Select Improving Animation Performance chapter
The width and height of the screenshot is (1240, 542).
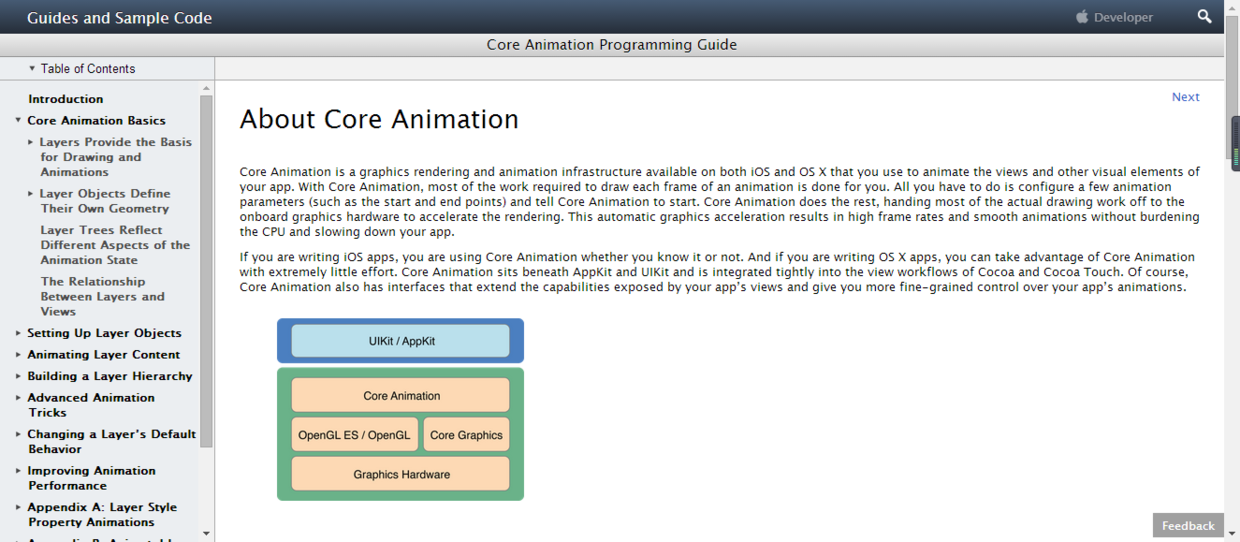point(91,478)
